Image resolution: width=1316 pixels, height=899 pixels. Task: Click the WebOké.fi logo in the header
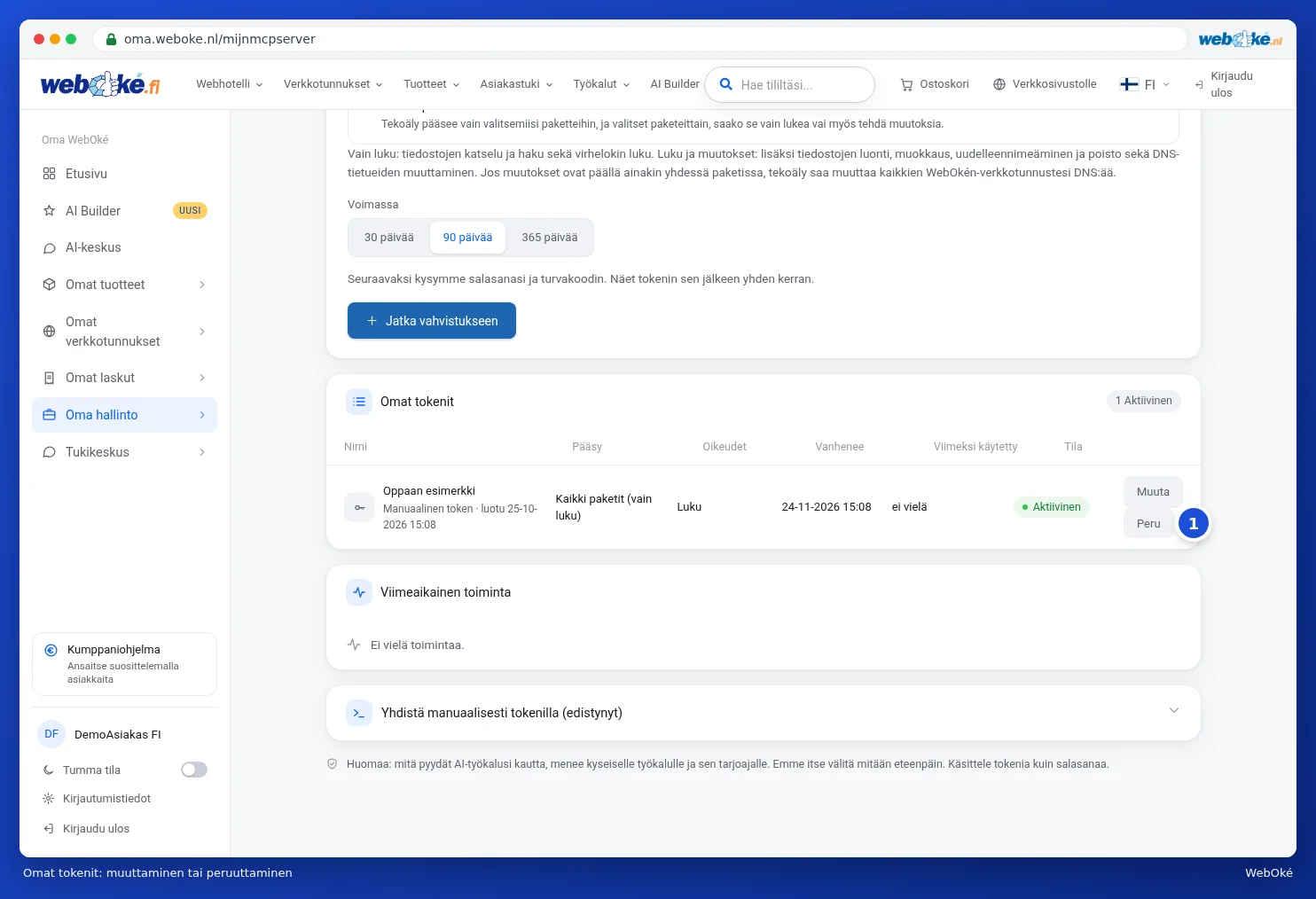[100, 84]
